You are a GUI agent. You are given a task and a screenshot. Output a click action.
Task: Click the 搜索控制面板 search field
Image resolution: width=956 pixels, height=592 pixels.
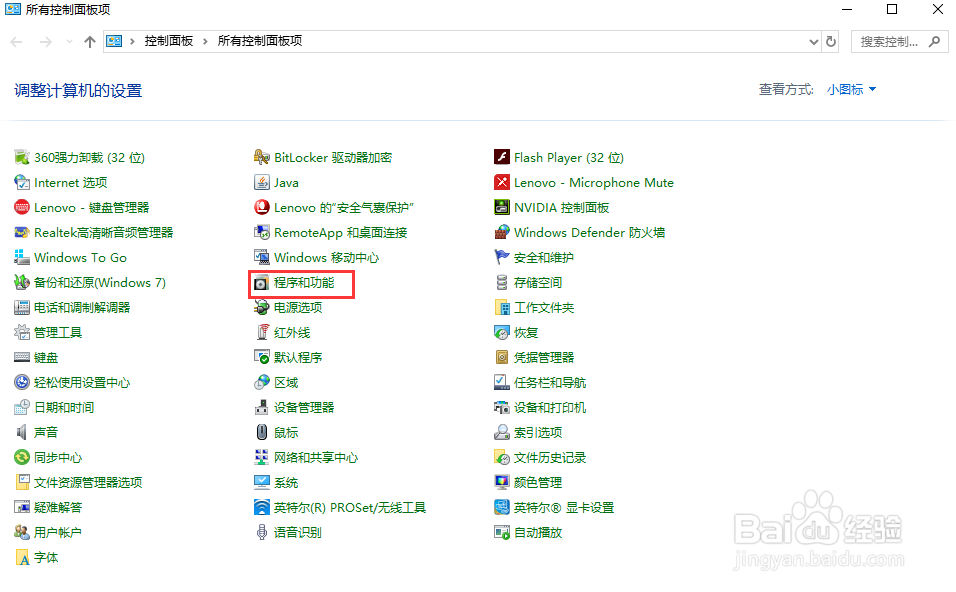(x=900, y=41)
